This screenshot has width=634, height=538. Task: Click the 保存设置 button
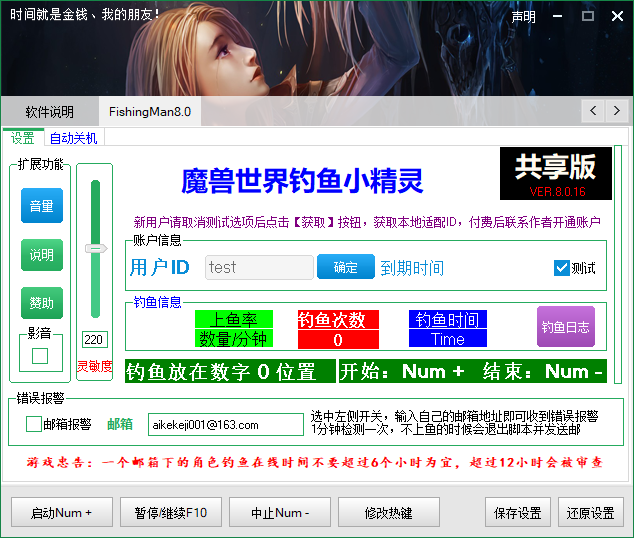pyautogui.click(x=518, y=512)
